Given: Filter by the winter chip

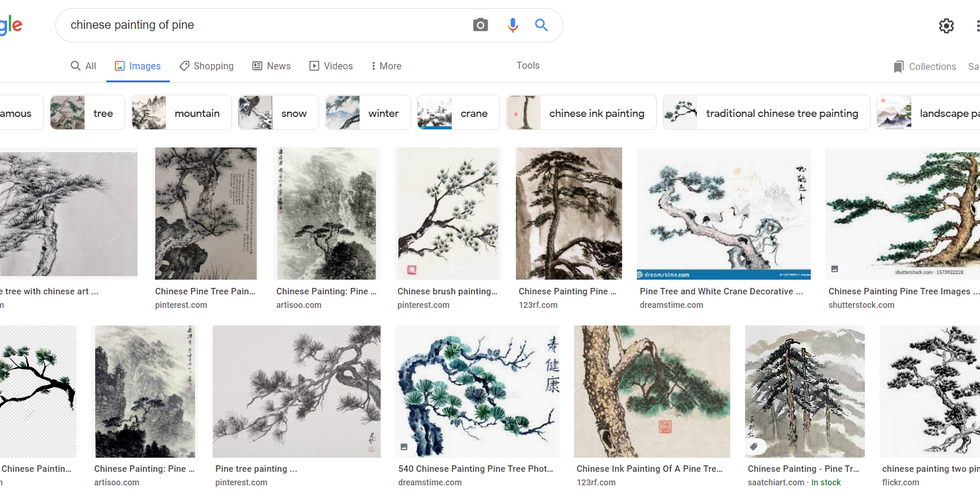Looking at the screenshot, I should 368,112.
